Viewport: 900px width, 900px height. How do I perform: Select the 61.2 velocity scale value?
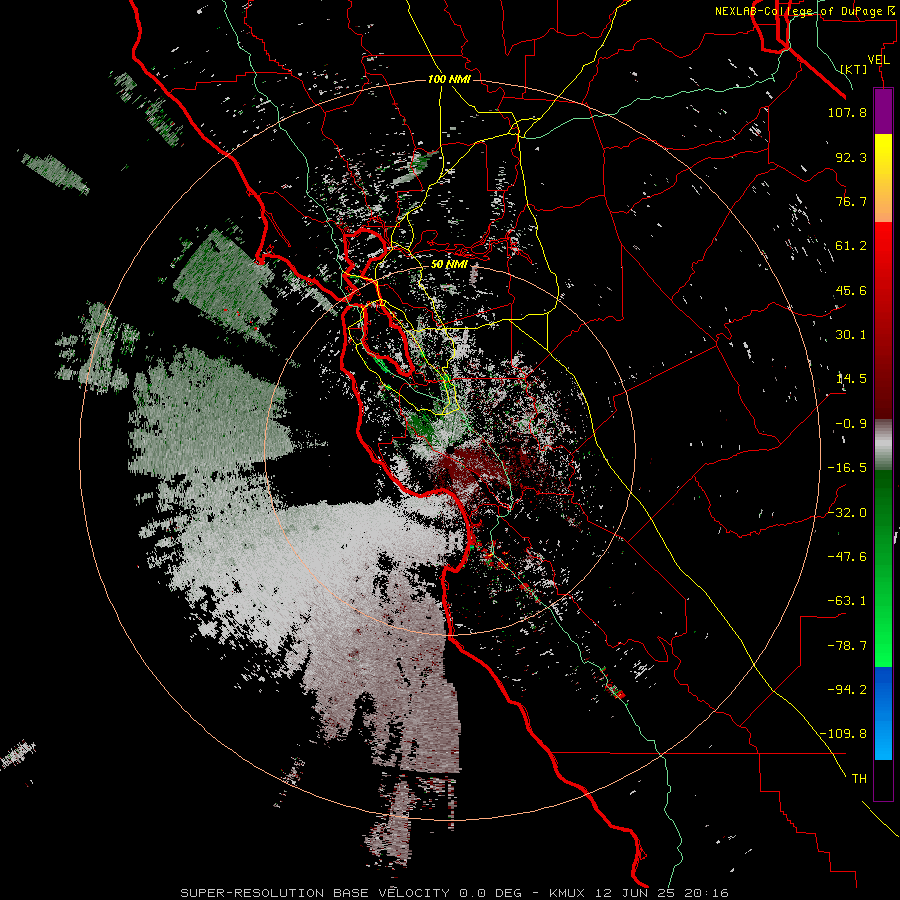tap(851, 246)
